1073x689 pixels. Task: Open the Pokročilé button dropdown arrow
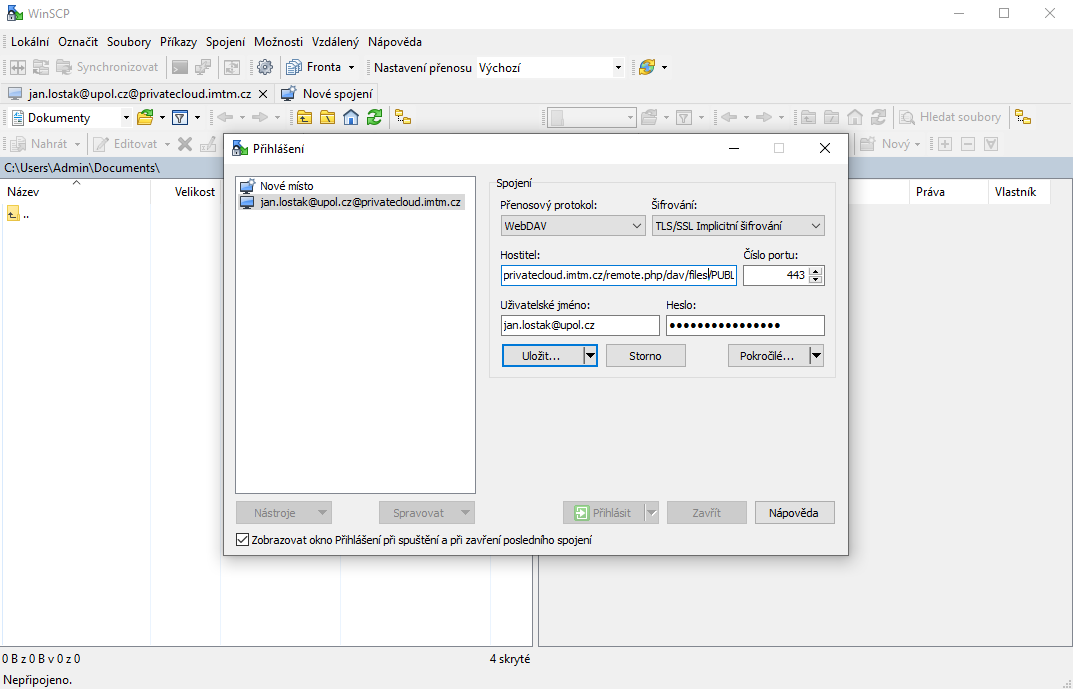(816, 356)
